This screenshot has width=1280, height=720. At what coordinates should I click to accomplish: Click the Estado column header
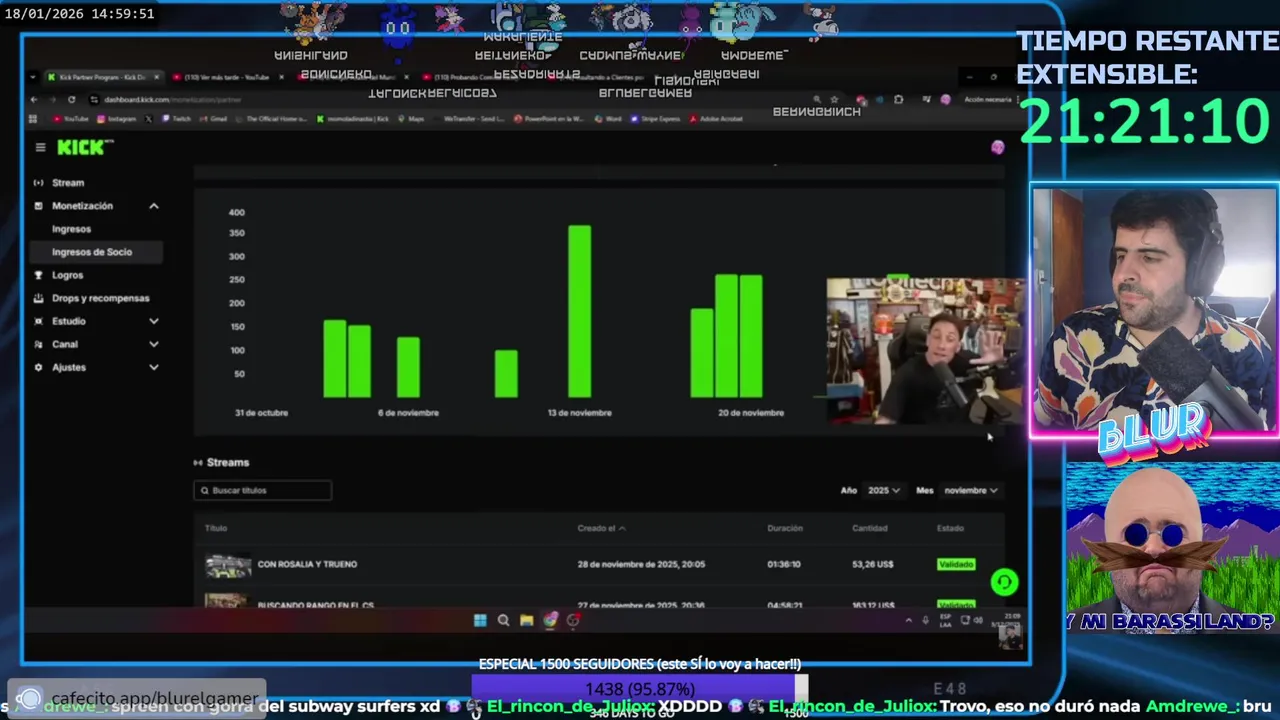(950, 528)
